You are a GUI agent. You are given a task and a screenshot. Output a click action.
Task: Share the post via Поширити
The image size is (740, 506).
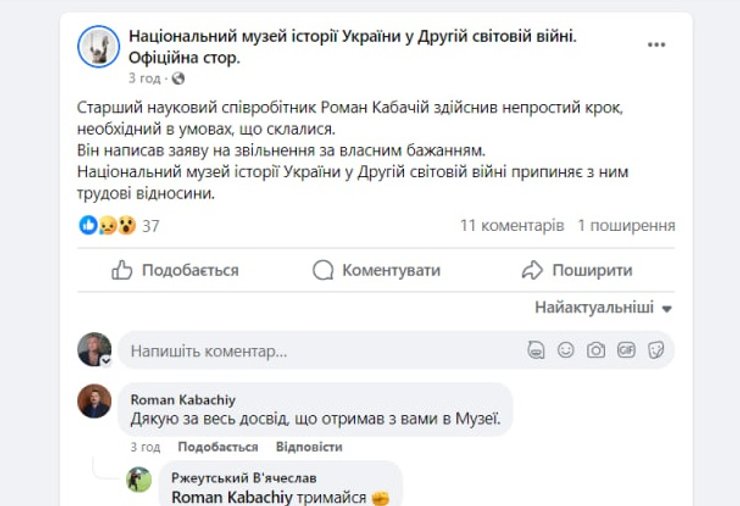[x=578, y=270]
